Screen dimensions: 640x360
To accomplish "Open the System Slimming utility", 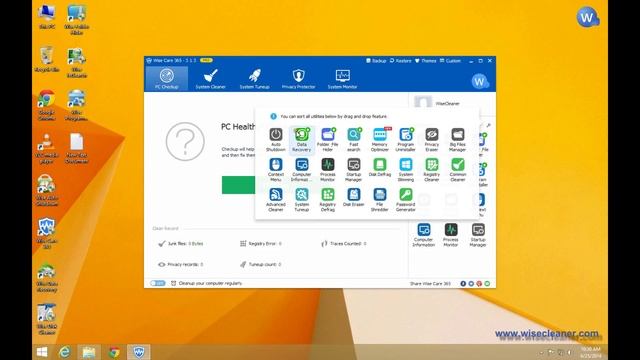I will coord(405,170).
